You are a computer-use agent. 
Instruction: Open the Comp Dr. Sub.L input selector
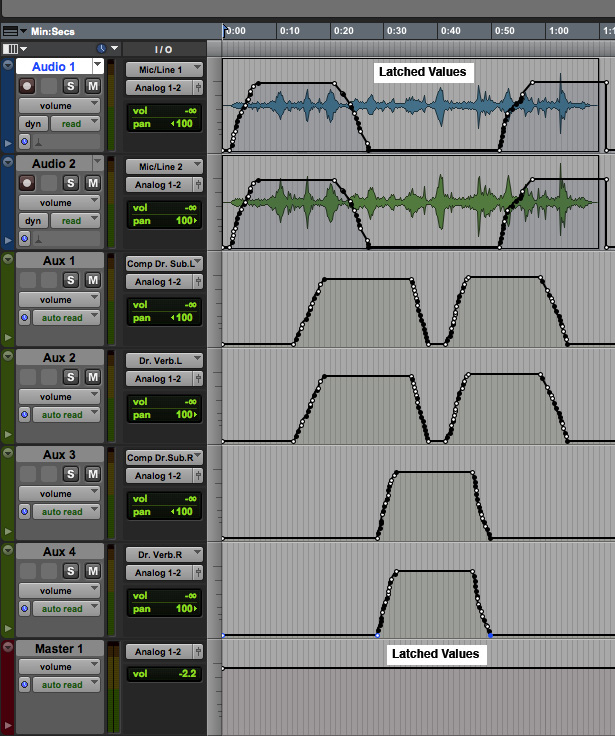pos(164,263)
